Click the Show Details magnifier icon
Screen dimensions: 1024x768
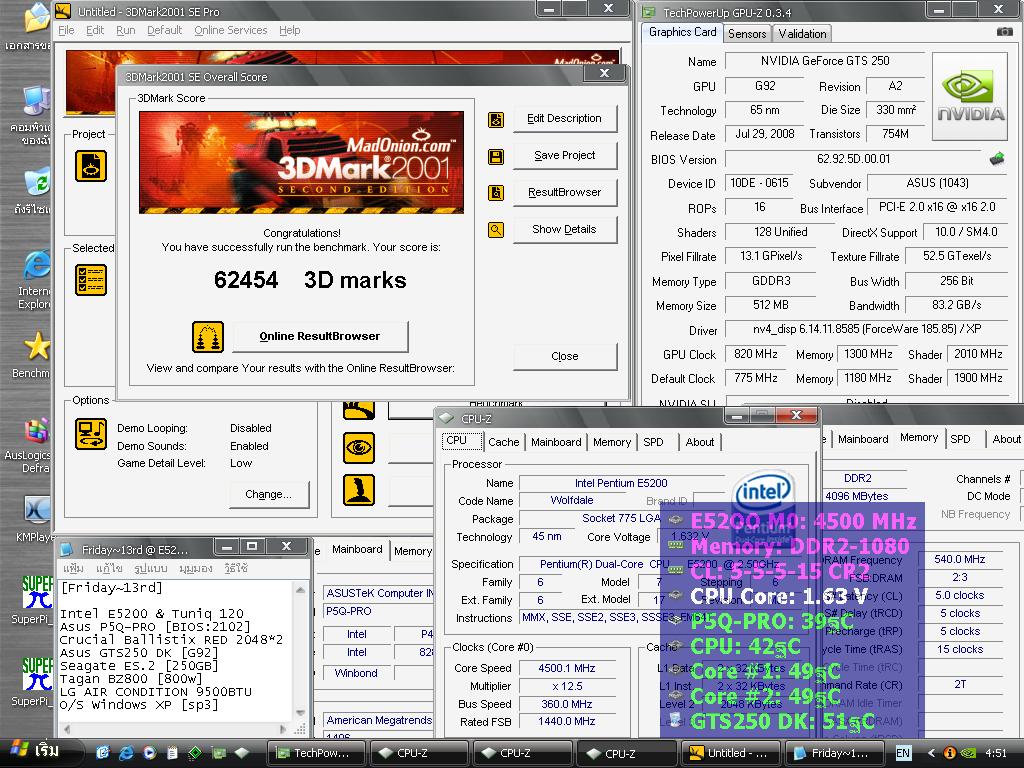click(x=496, y=230)
